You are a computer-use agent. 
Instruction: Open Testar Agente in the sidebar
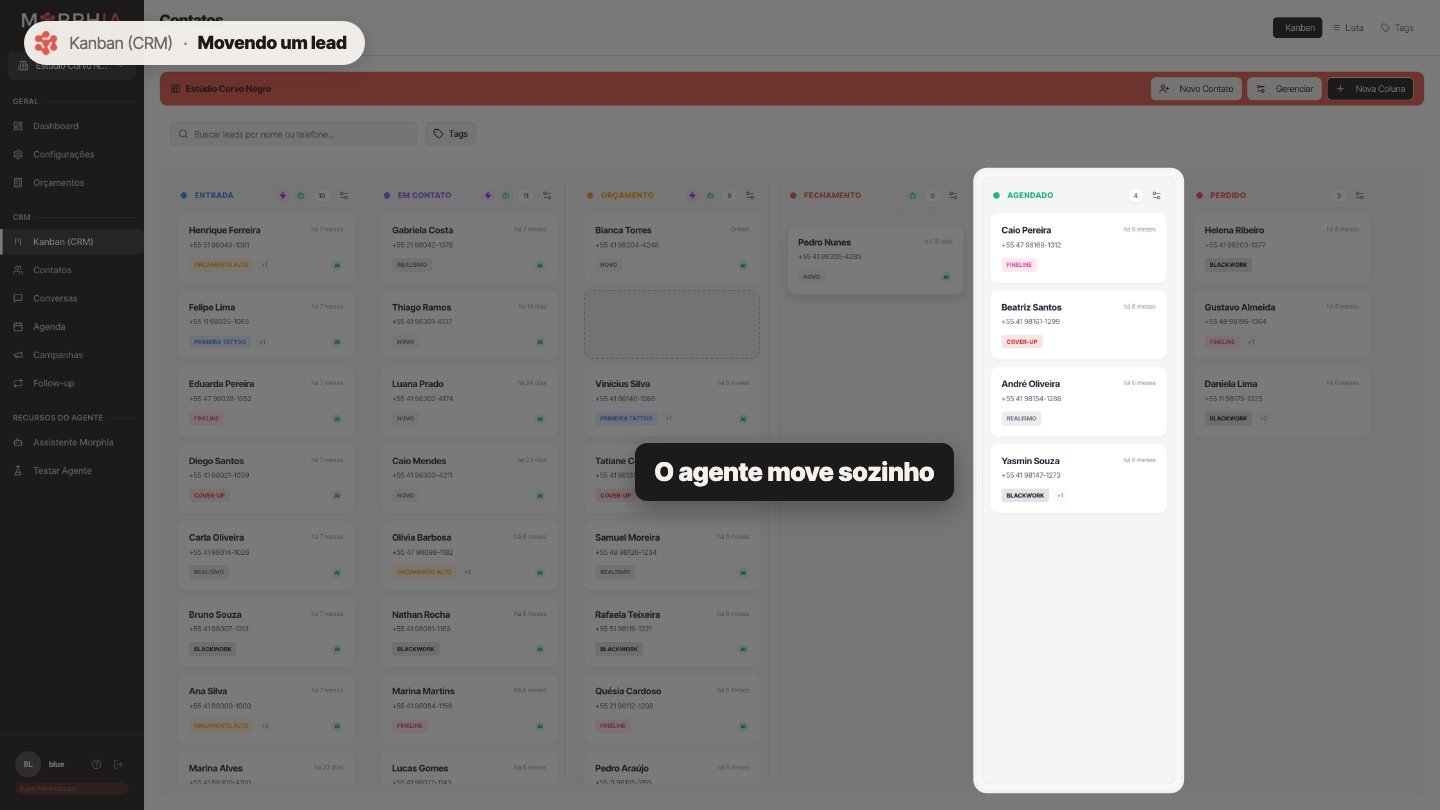(x=72, y=471)
